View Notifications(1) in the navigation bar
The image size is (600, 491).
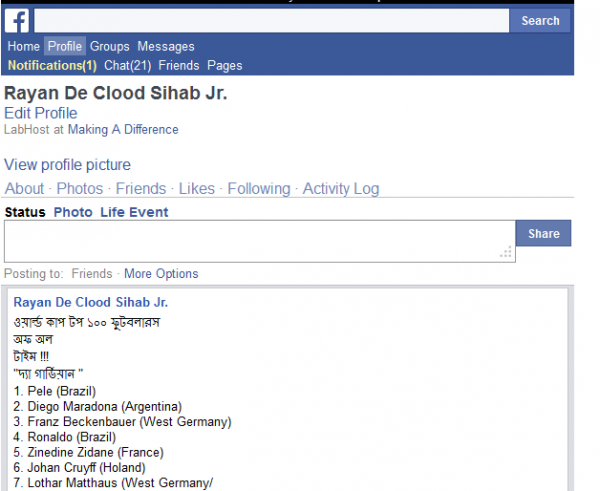click(x=52, y=65)
